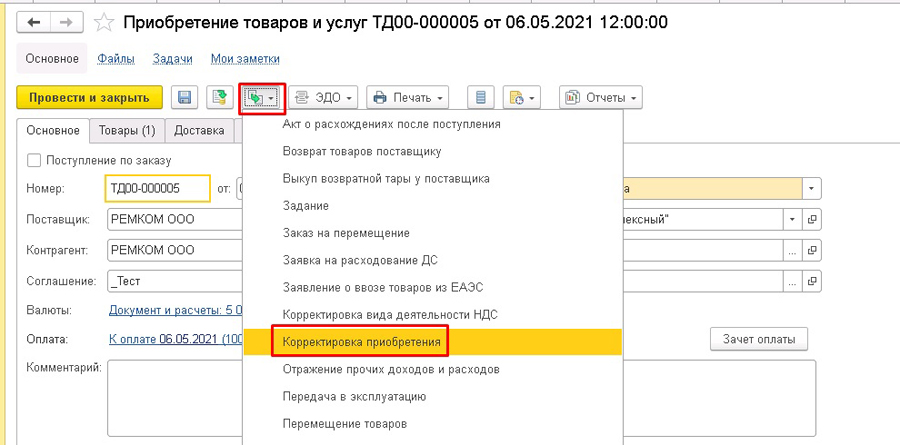
Task: Select the Основное form tab
Action: coord(53,130)
